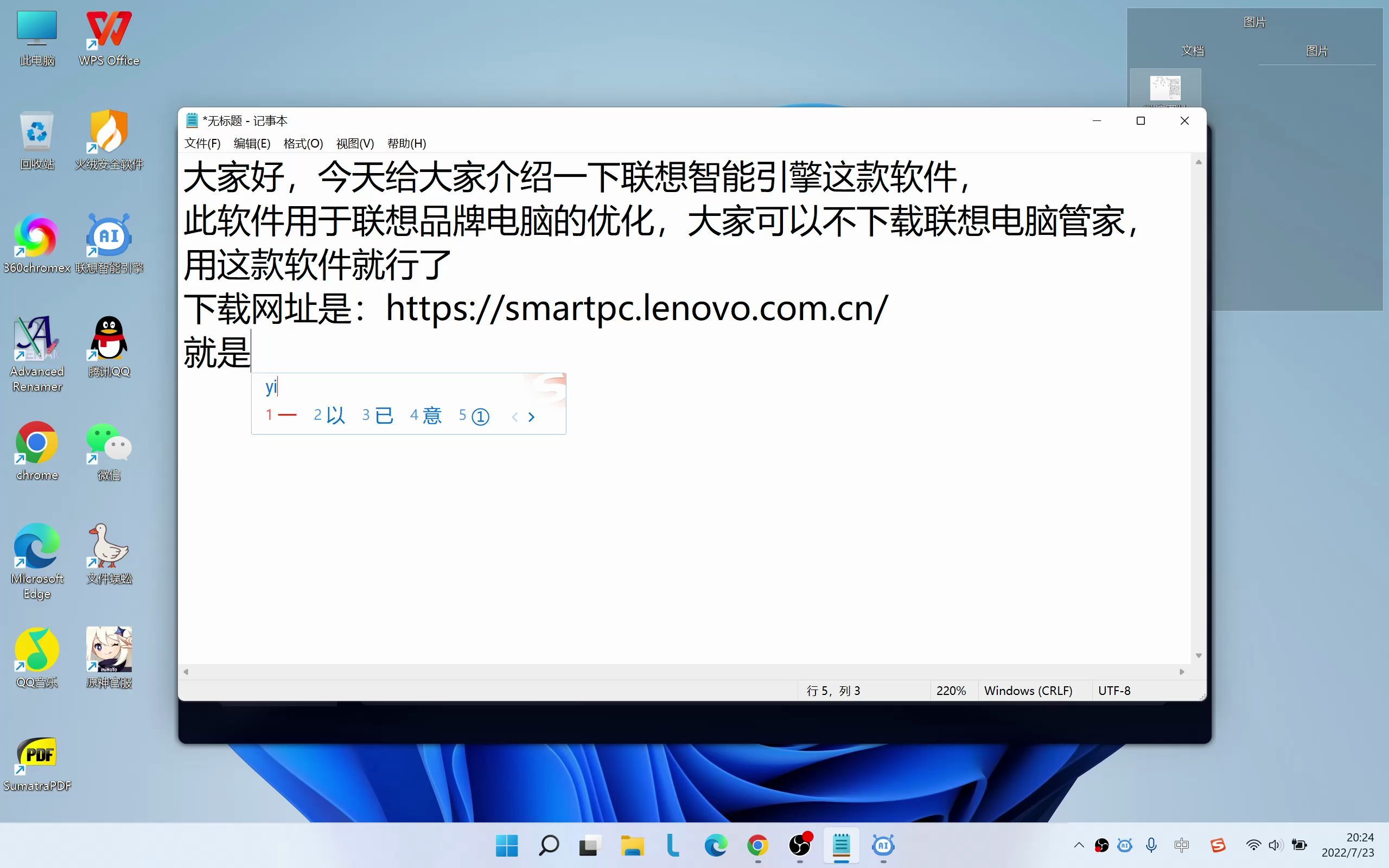This screenshot has height=868, width=1389.
Task: Choose IME candidate 1 一
Action: pyautogui.click(x=281, y=415)
